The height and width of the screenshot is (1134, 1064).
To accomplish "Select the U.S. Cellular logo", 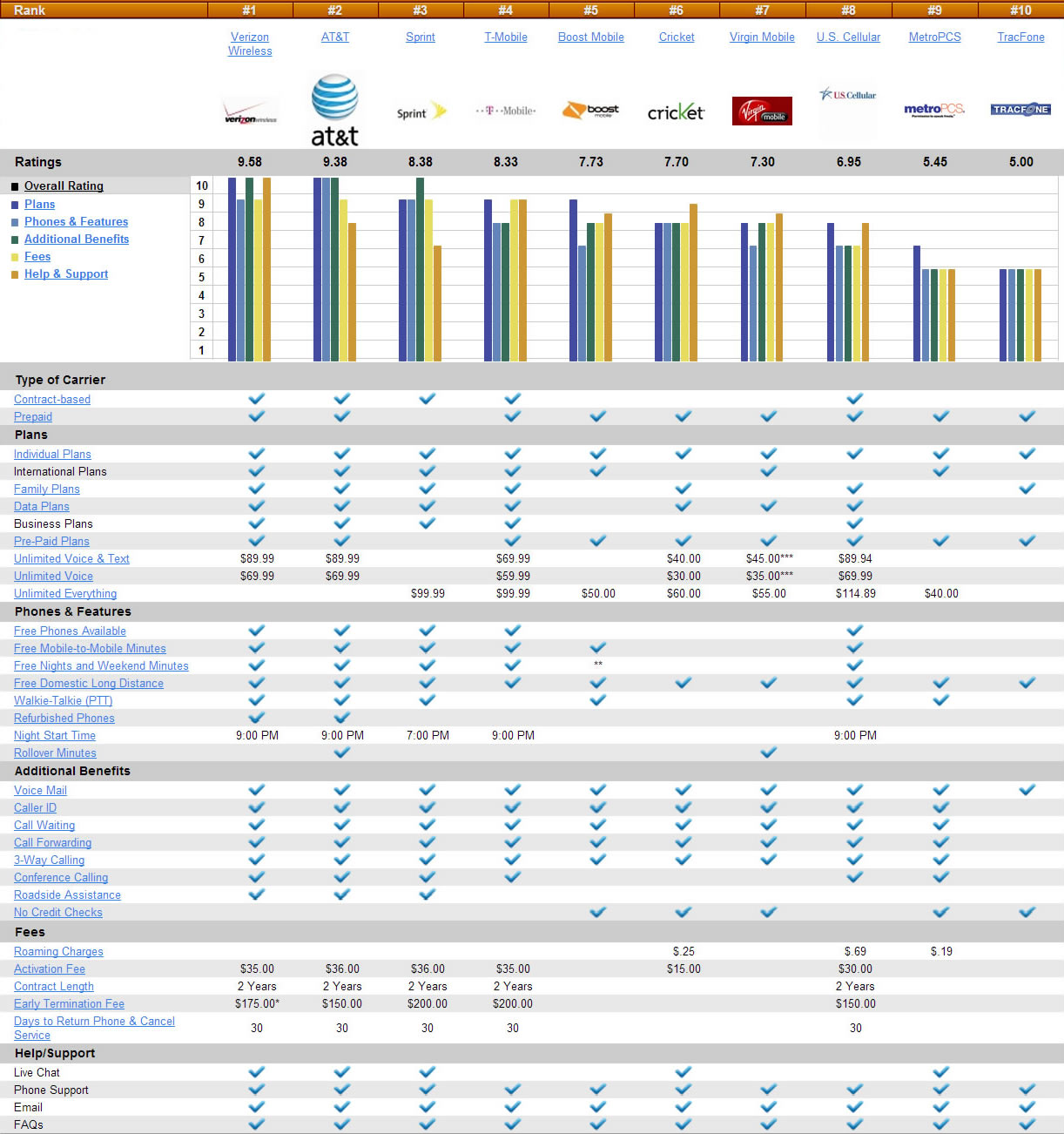I will [848, 95].
